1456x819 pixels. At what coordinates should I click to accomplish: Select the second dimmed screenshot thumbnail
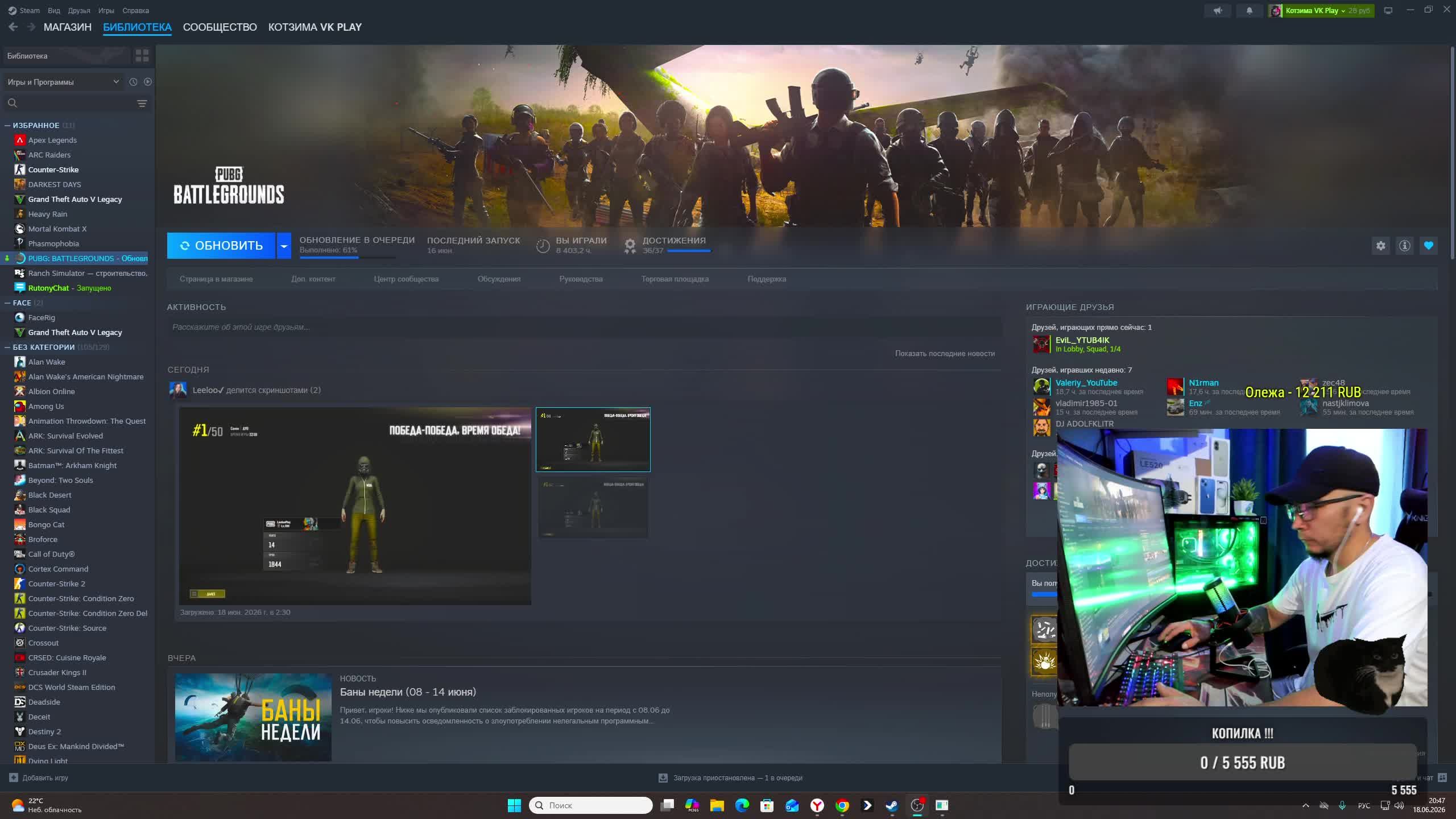pos(593,507)
